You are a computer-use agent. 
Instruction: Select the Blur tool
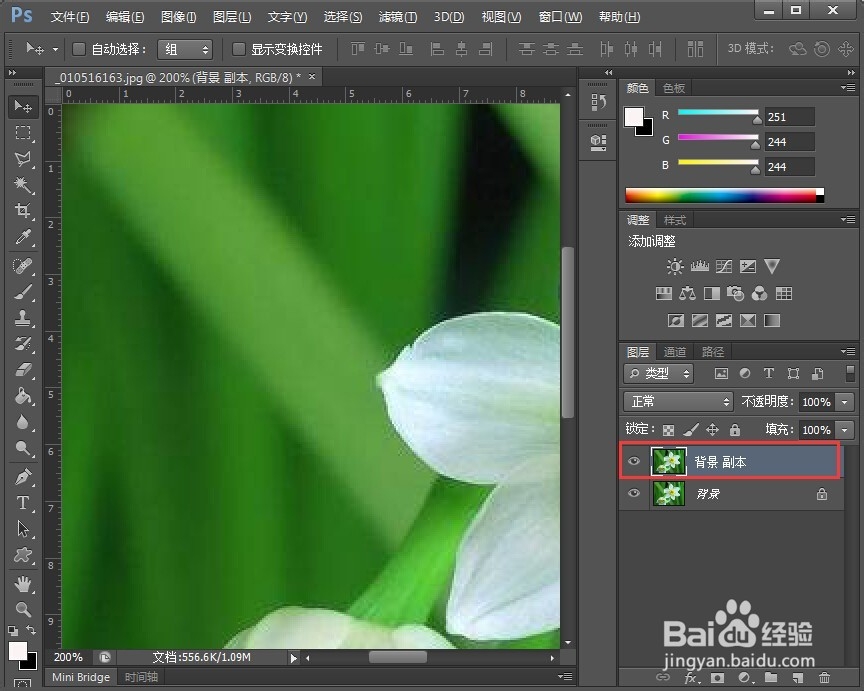(23, 423)
